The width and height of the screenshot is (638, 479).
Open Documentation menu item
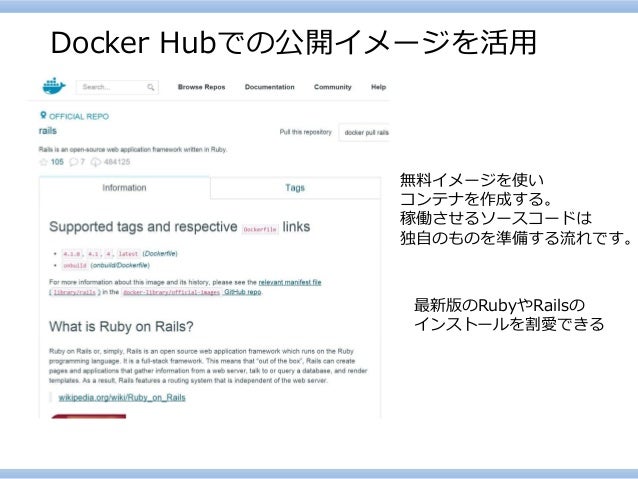pyautogui.click(x=269, y=87)
